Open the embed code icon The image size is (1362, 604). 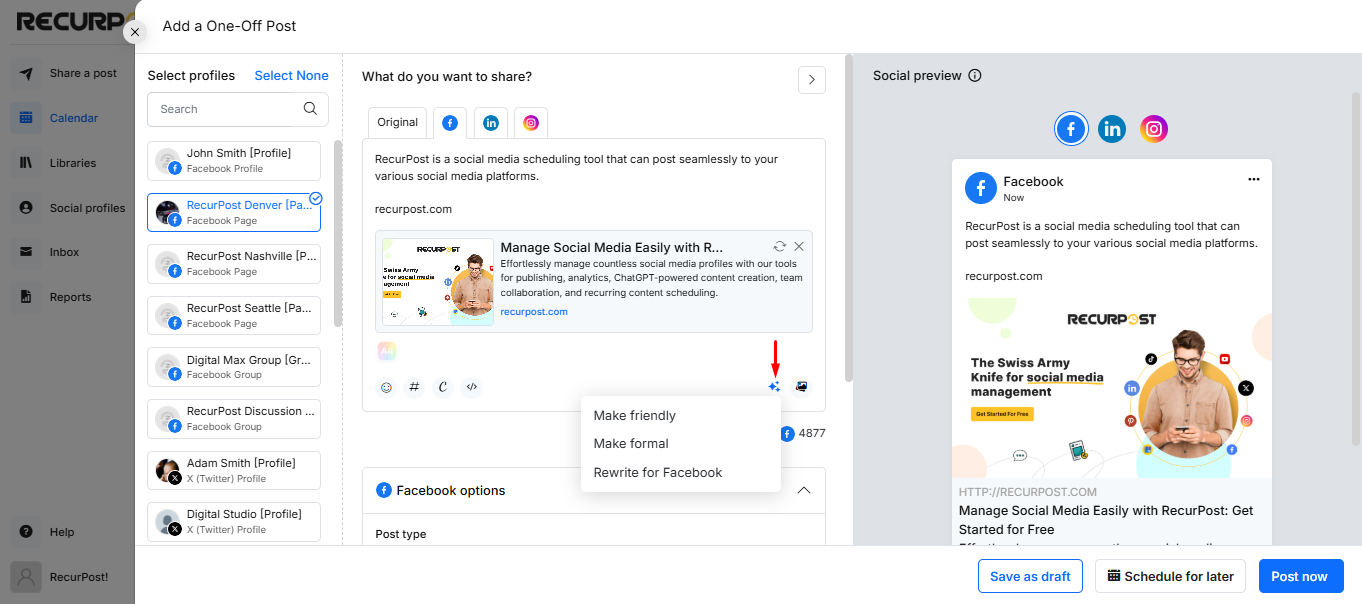click(x=472, y=387)
